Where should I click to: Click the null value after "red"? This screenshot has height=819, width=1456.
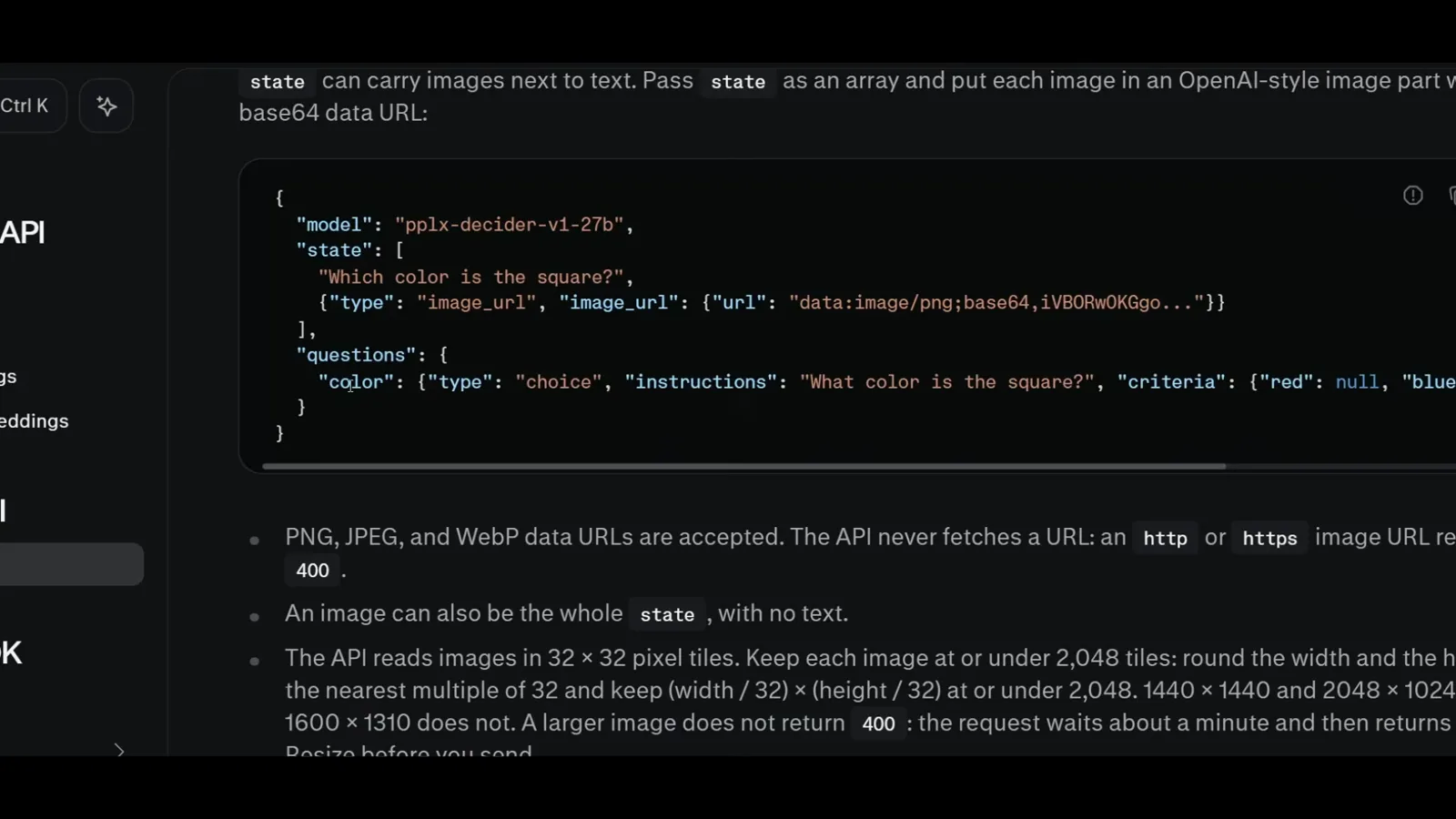point(1357,382)
